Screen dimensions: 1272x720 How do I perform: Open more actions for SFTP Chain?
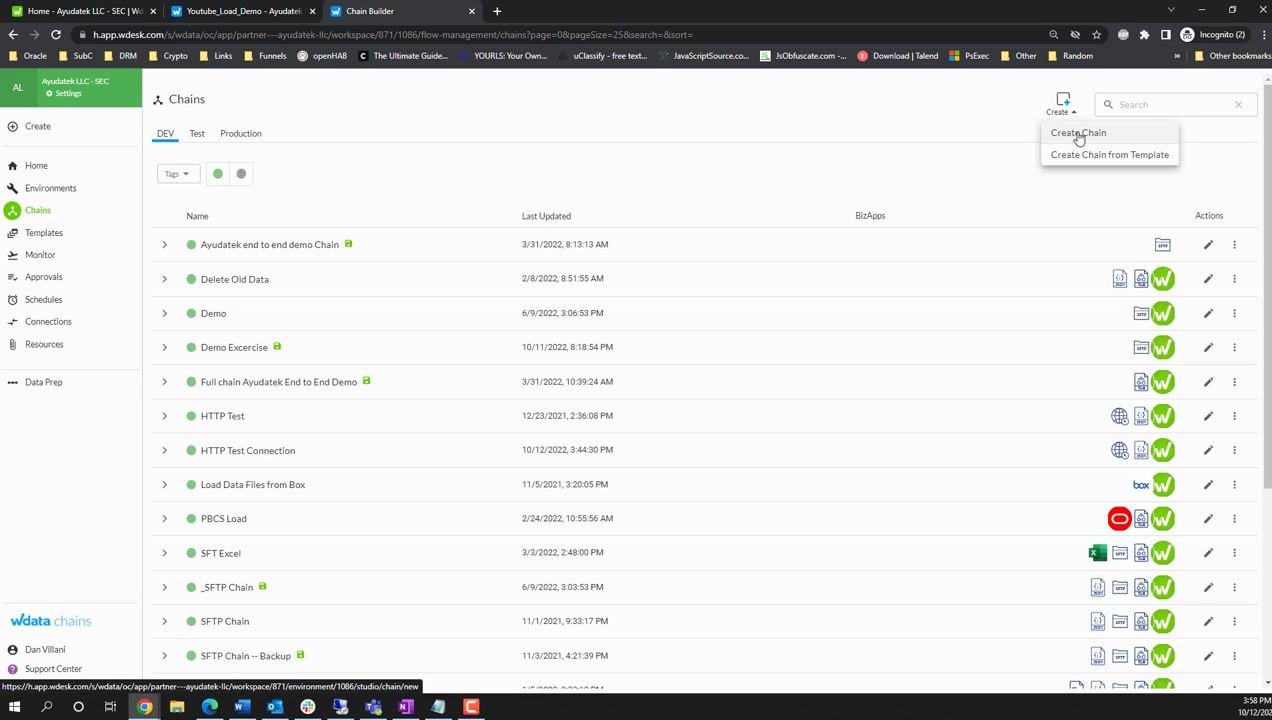1234,621
